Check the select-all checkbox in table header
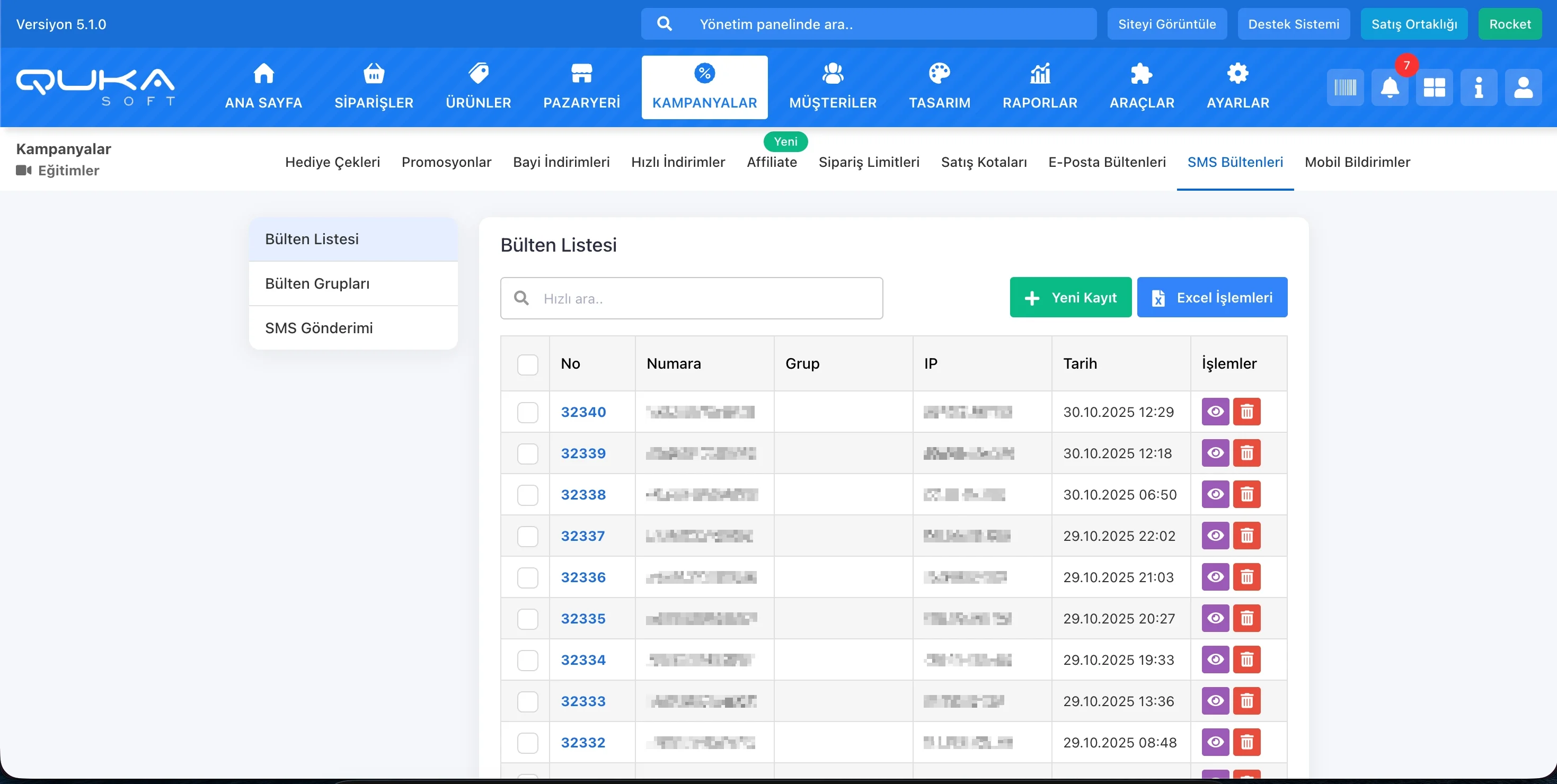This screenshot has width=1557, height=784. tap(527, 364)
